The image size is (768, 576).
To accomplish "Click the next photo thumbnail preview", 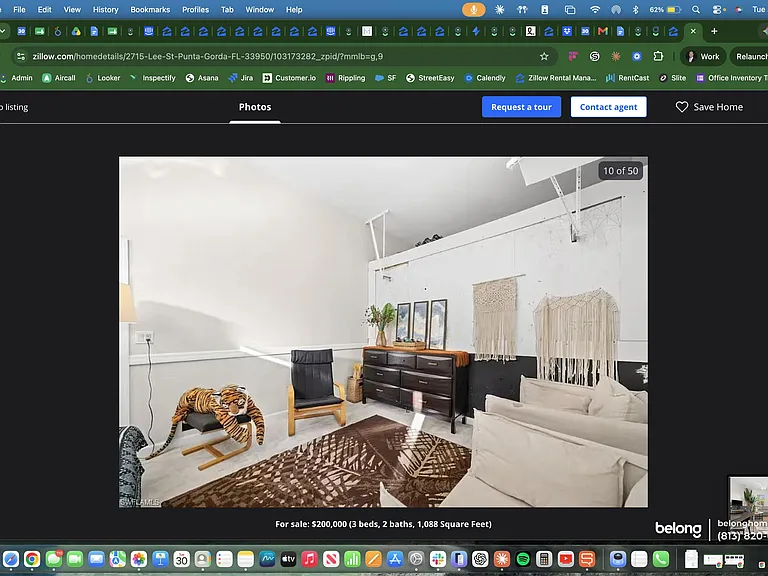I will click(748, 502).
